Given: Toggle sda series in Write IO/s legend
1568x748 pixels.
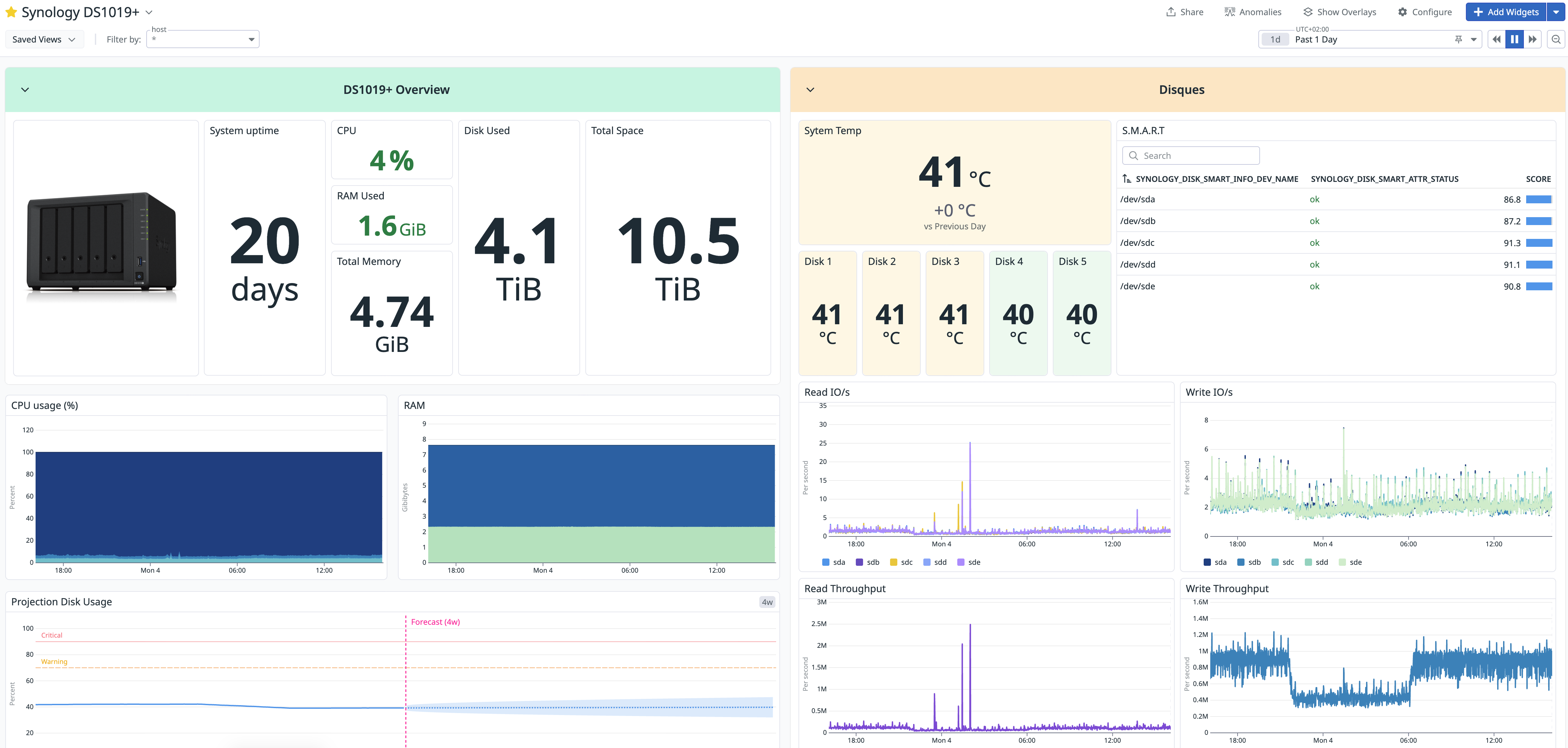Looking at the screenshot, I should pyautogui.click(x=1215, y=562).
